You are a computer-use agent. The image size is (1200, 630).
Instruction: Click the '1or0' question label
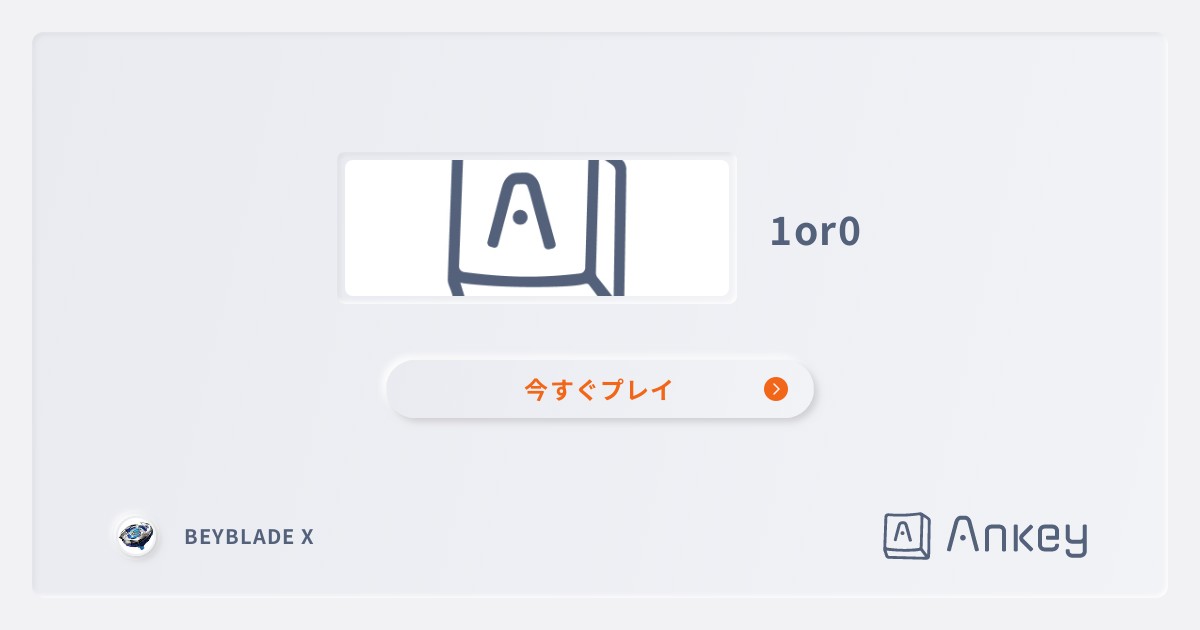(x=814, y=231)
